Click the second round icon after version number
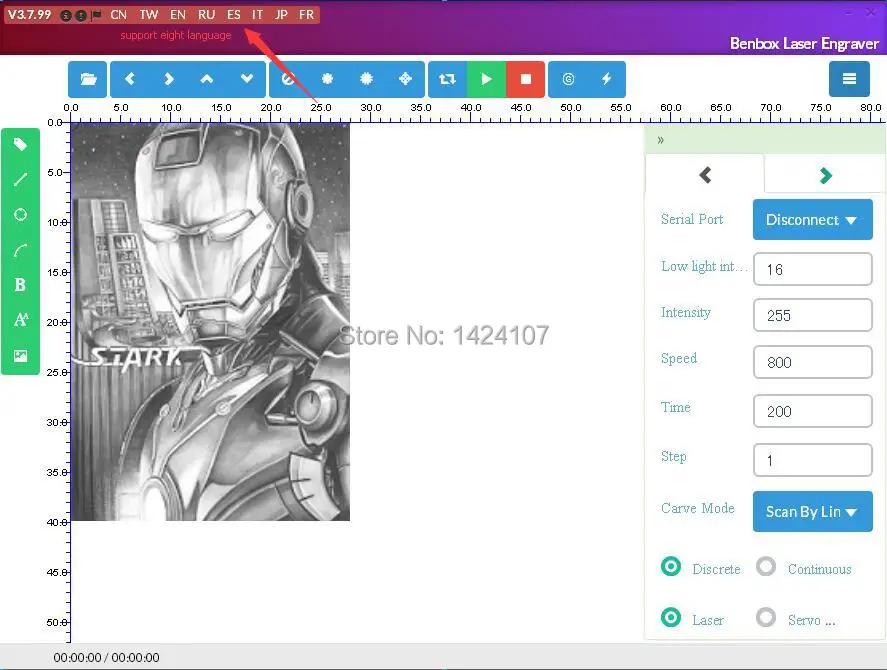This screenshot has width=887, height=670. [x=81, y=15]
